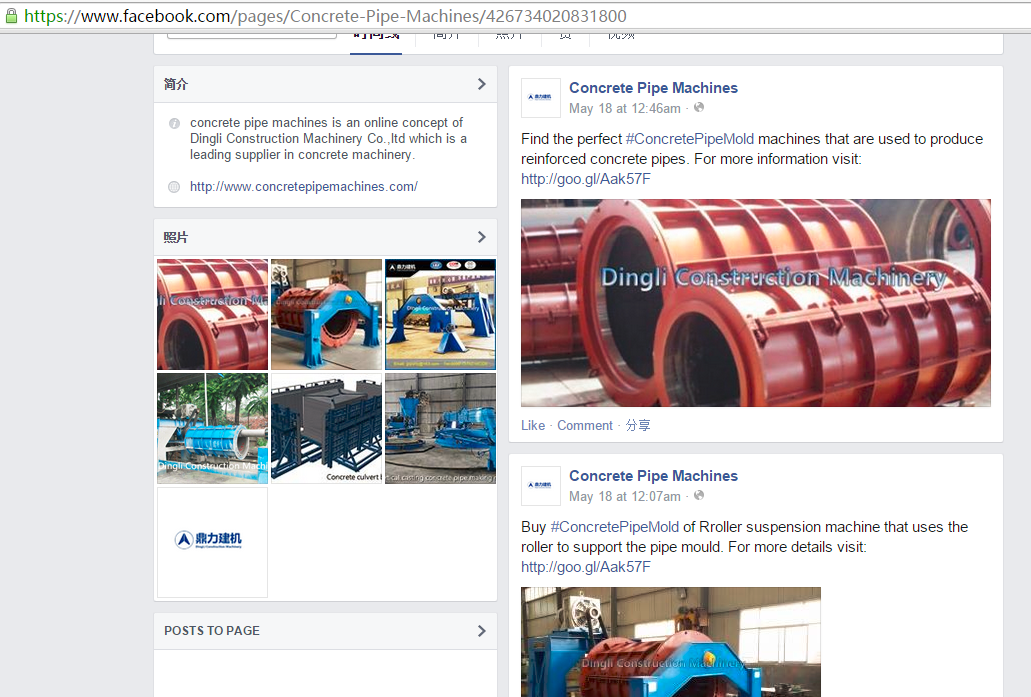Screen dimensions: 1031x697
Task: Open the May 18 at 12:46am timestamp
Action: coord(625,108)
